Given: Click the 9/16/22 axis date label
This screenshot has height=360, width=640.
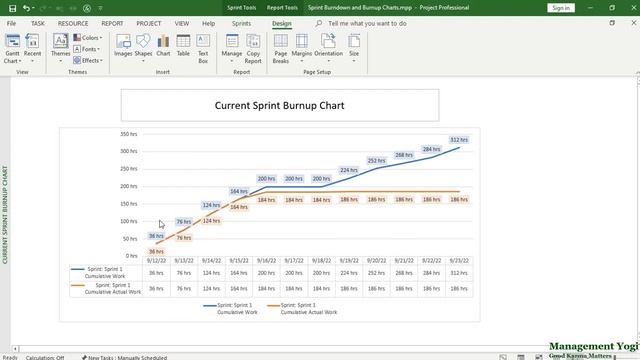Looking at the screenshot, I should [266, 260].
